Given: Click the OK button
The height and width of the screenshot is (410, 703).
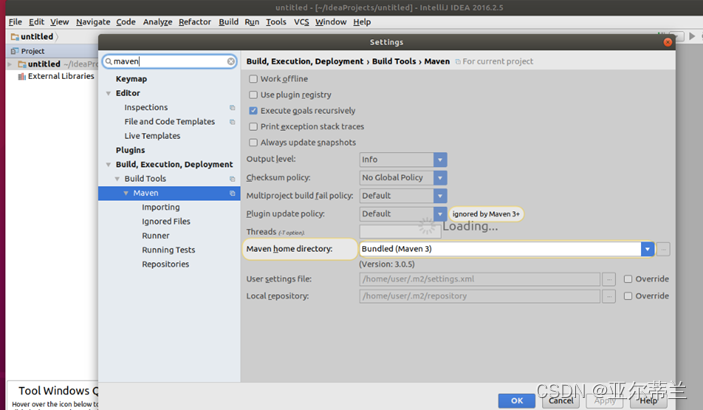Looking at the screenshot, I should 516,401.
